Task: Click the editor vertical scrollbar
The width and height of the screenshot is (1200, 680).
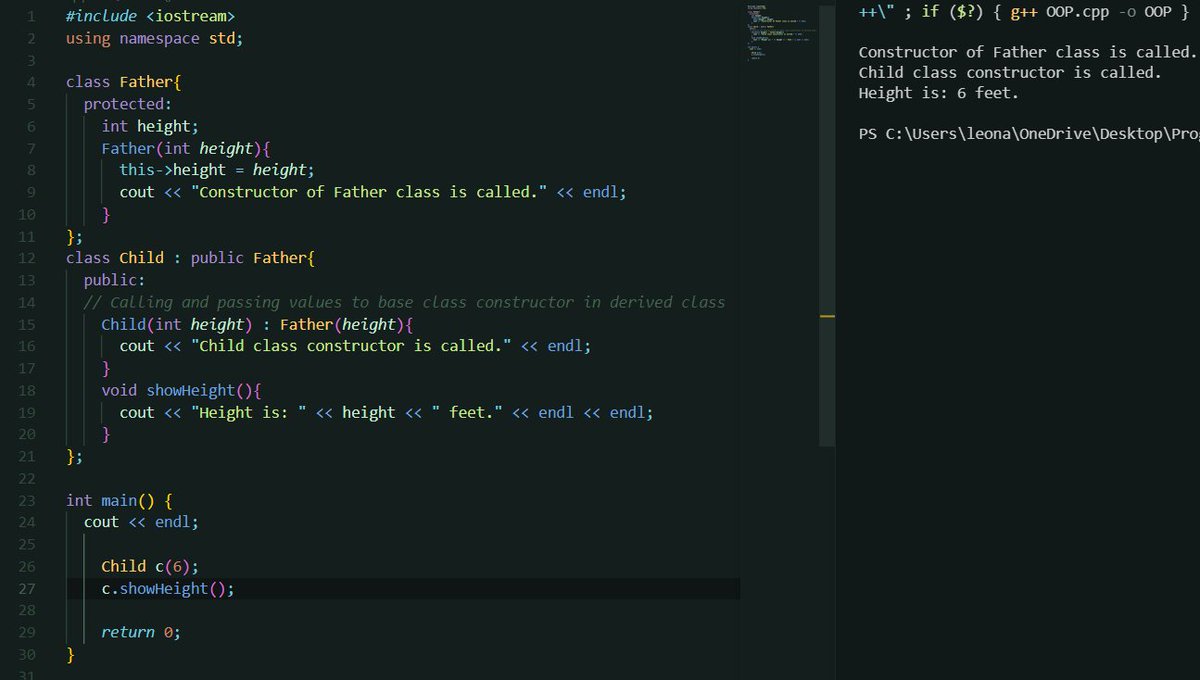Action: tap(827, 225)
